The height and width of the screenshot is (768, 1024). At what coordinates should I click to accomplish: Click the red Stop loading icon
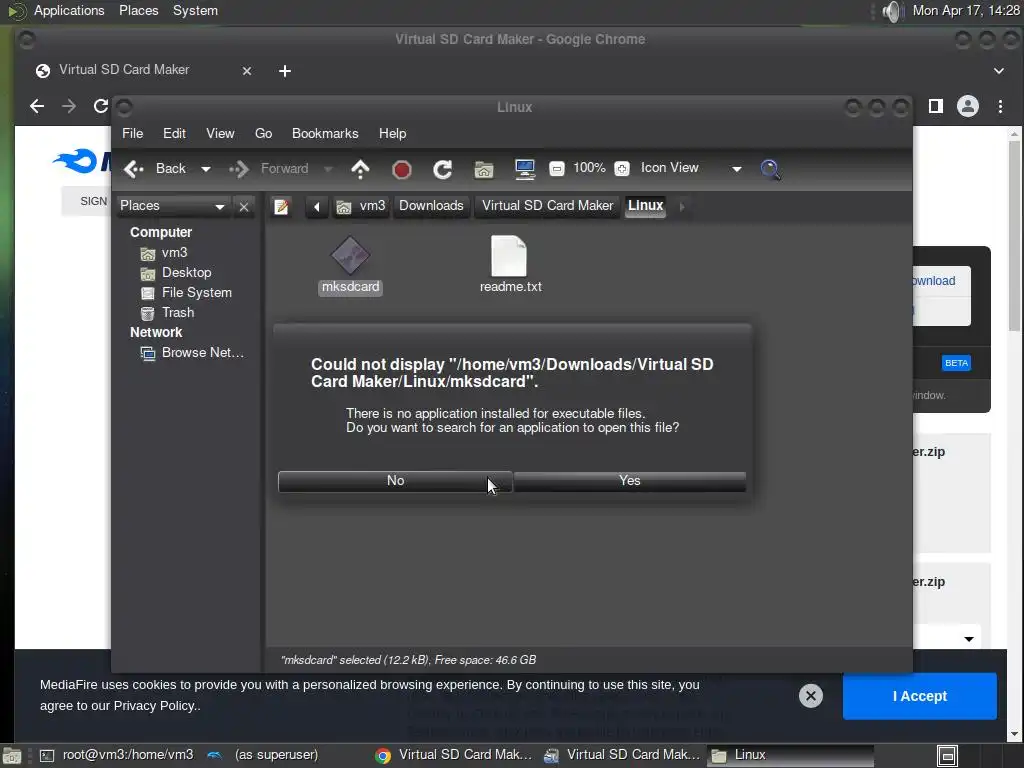tap(402, 170)
